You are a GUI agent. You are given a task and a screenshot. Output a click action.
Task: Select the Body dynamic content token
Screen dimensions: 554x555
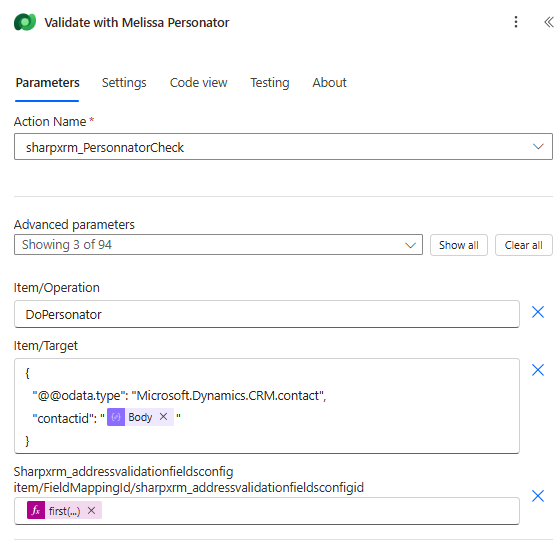140,417
